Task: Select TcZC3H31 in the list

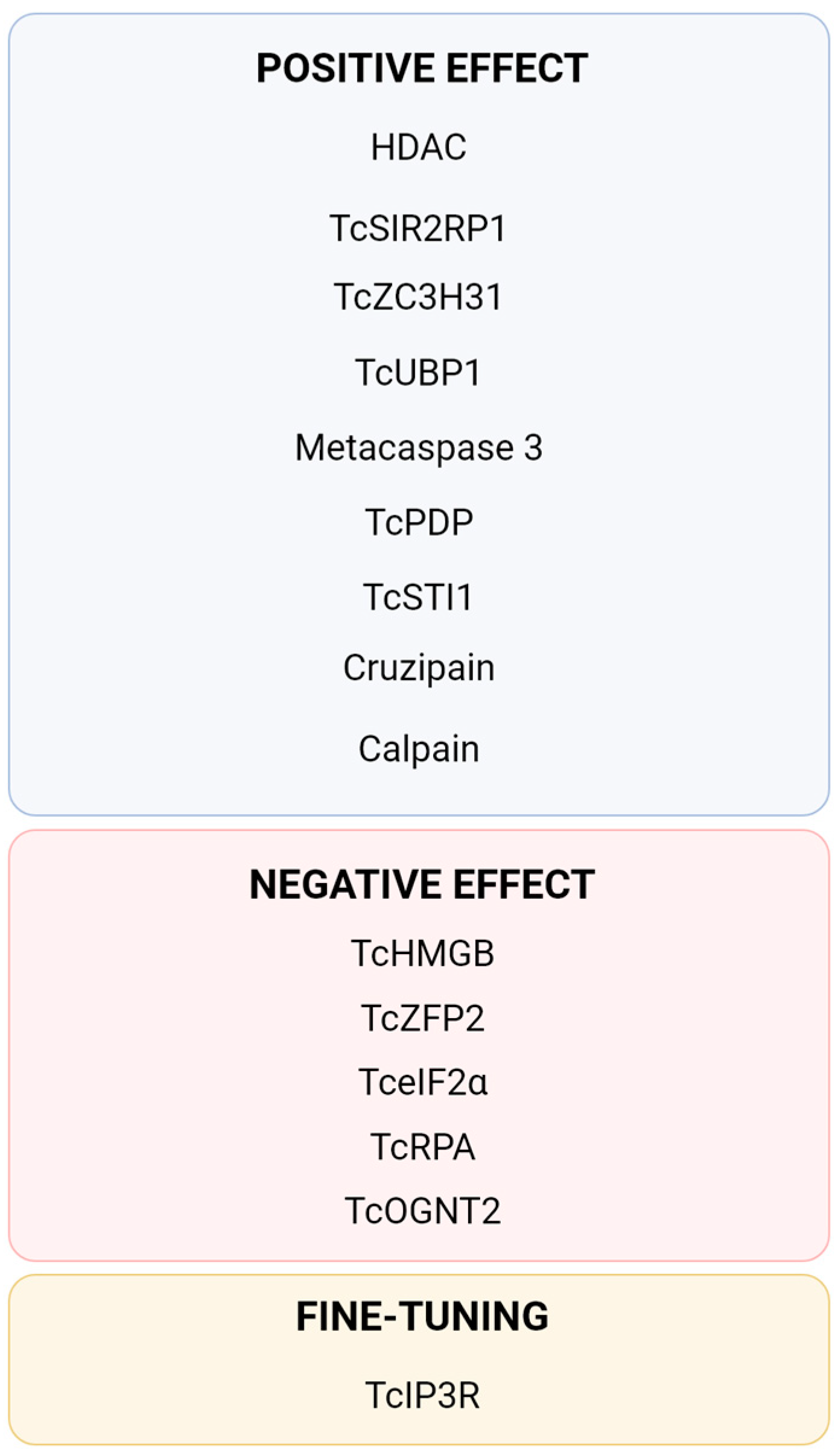Action: 418,297
